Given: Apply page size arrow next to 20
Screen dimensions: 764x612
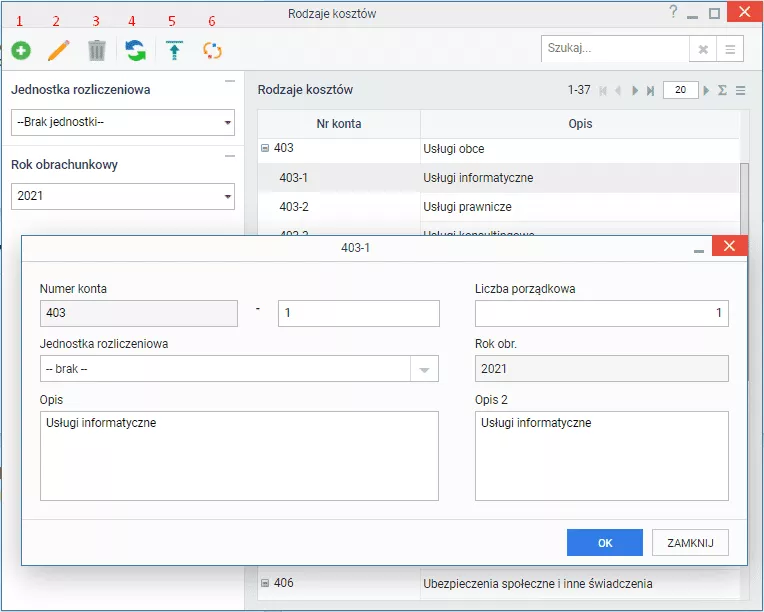Looking at the screenshot, I should click(x=706, y=90).
